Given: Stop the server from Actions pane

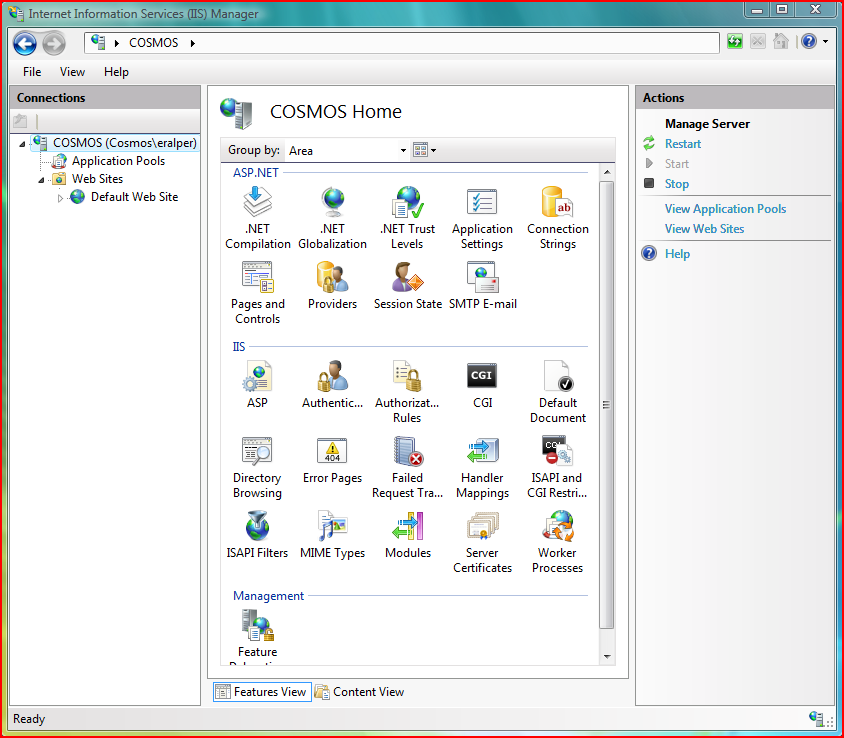Looking at the screenshot, I should pos(677,184).
